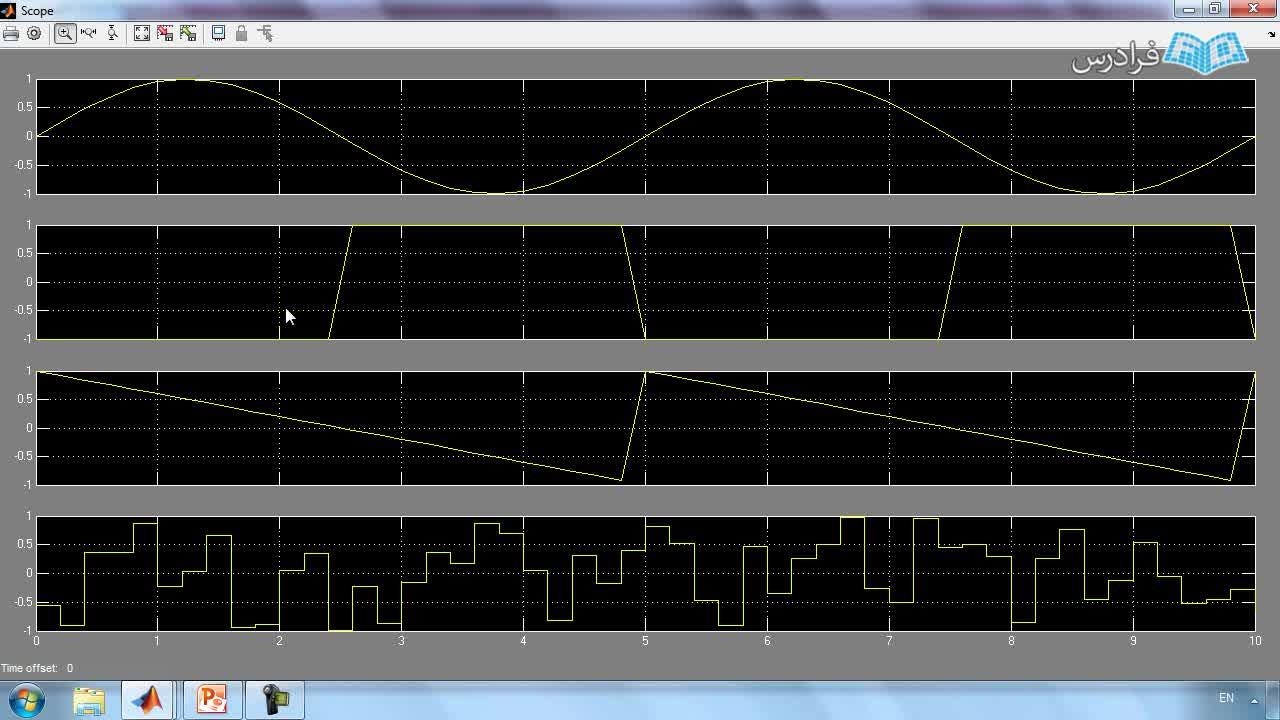Click the Print icon in Scope toolbar

11,33
